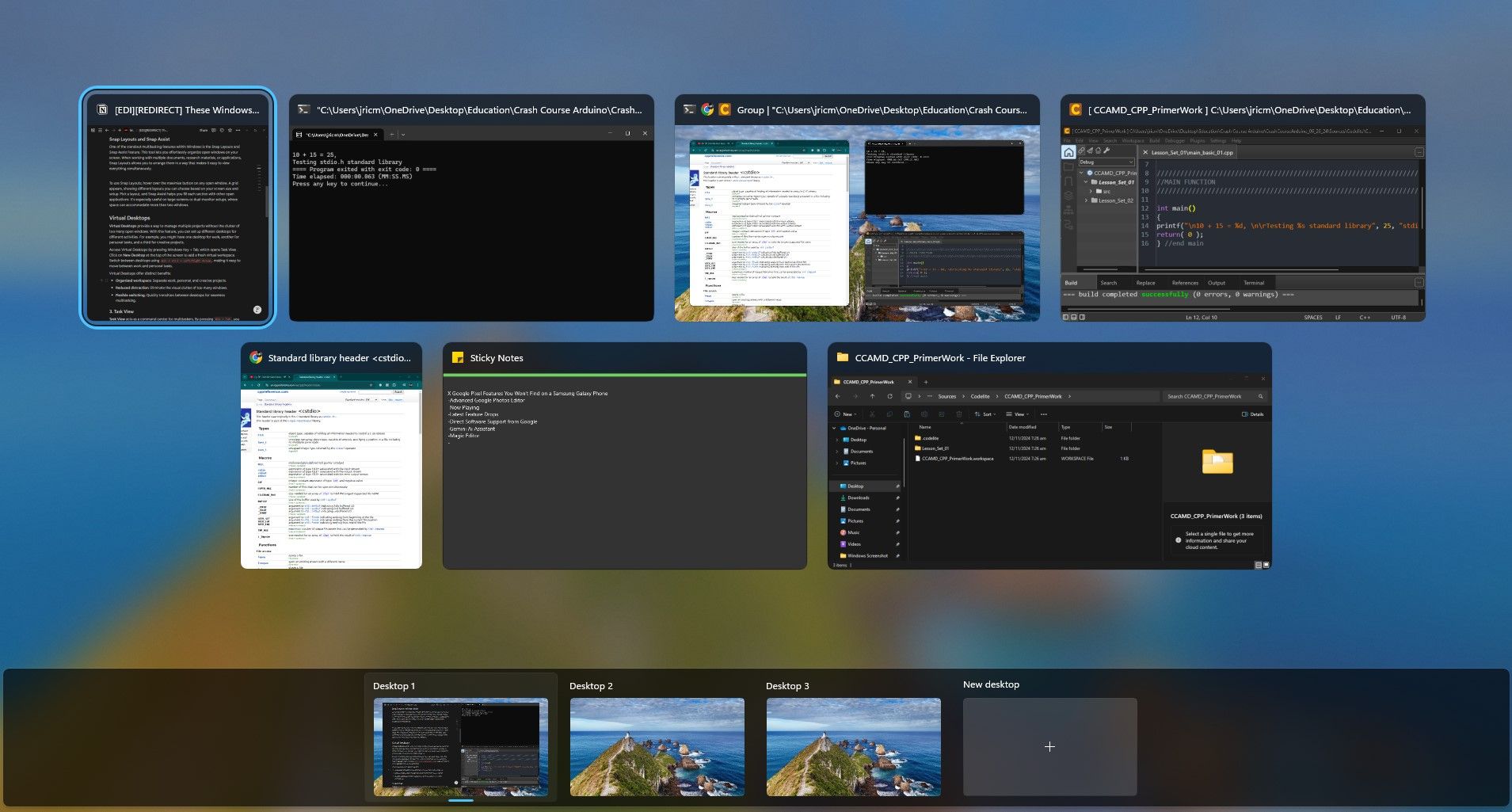
Task: Click the orange CodeLite icon in the Group title
Action: click(x=724, y=110)
